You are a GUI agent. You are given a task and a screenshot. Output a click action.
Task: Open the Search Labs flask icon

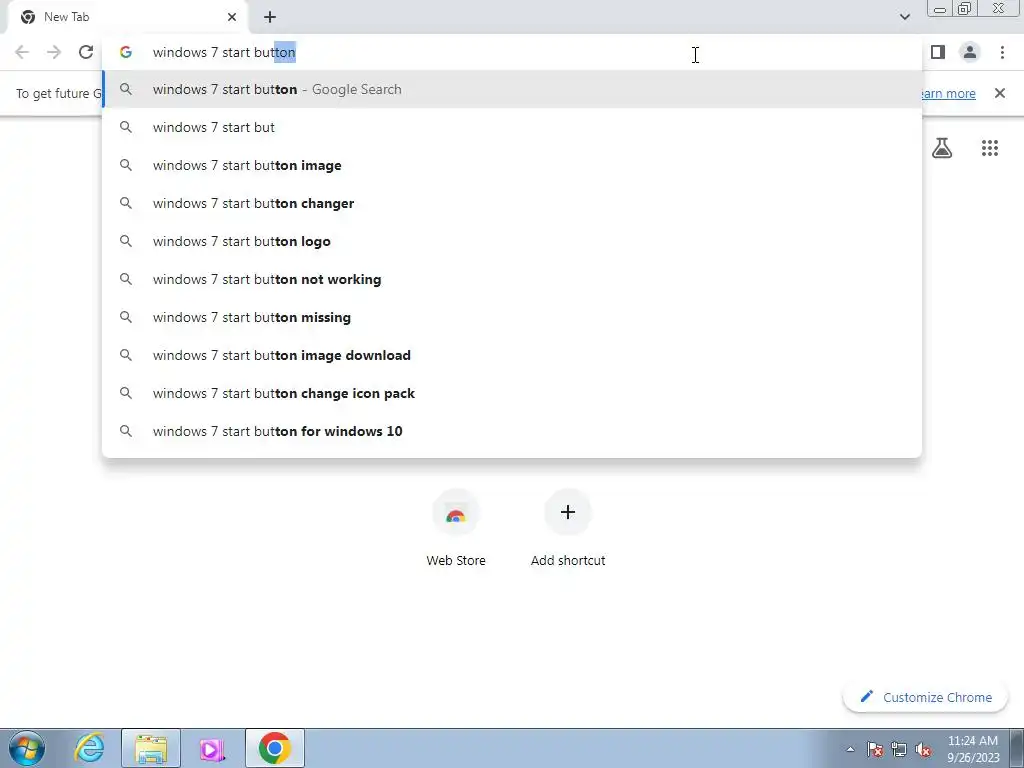point(942,148)
